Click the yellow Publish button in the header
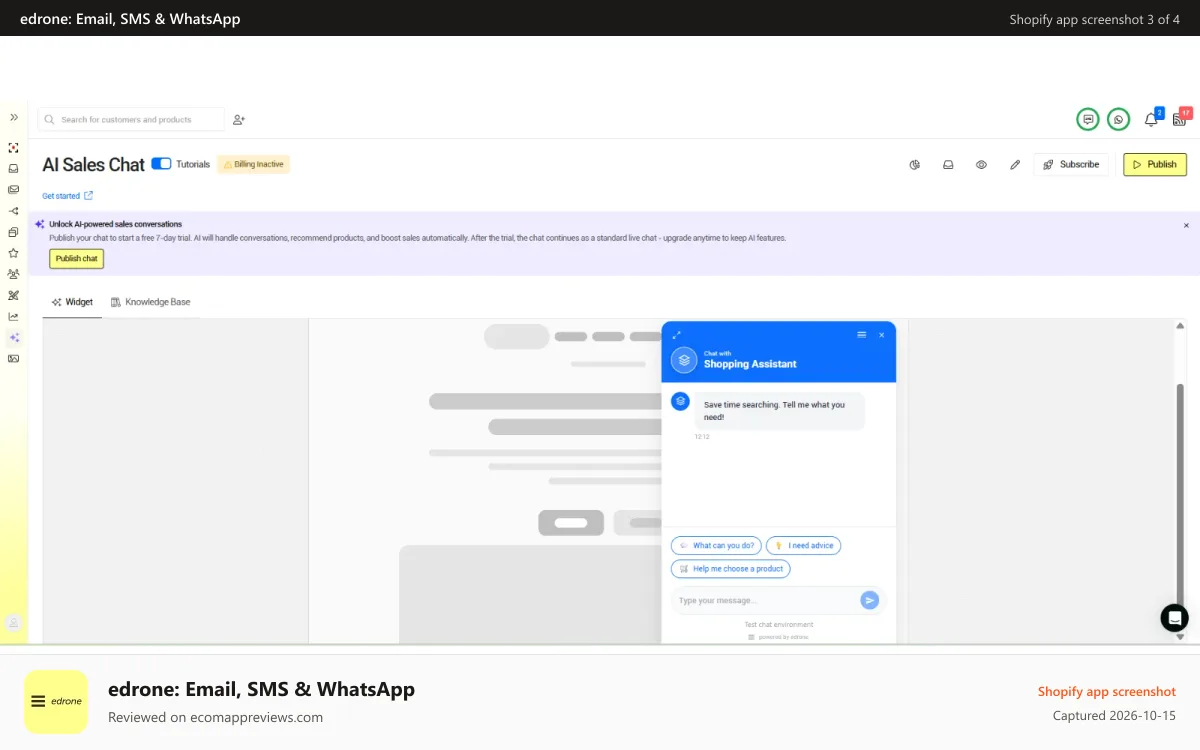This screenshot has height=750, width=1200. [1155, 164]
